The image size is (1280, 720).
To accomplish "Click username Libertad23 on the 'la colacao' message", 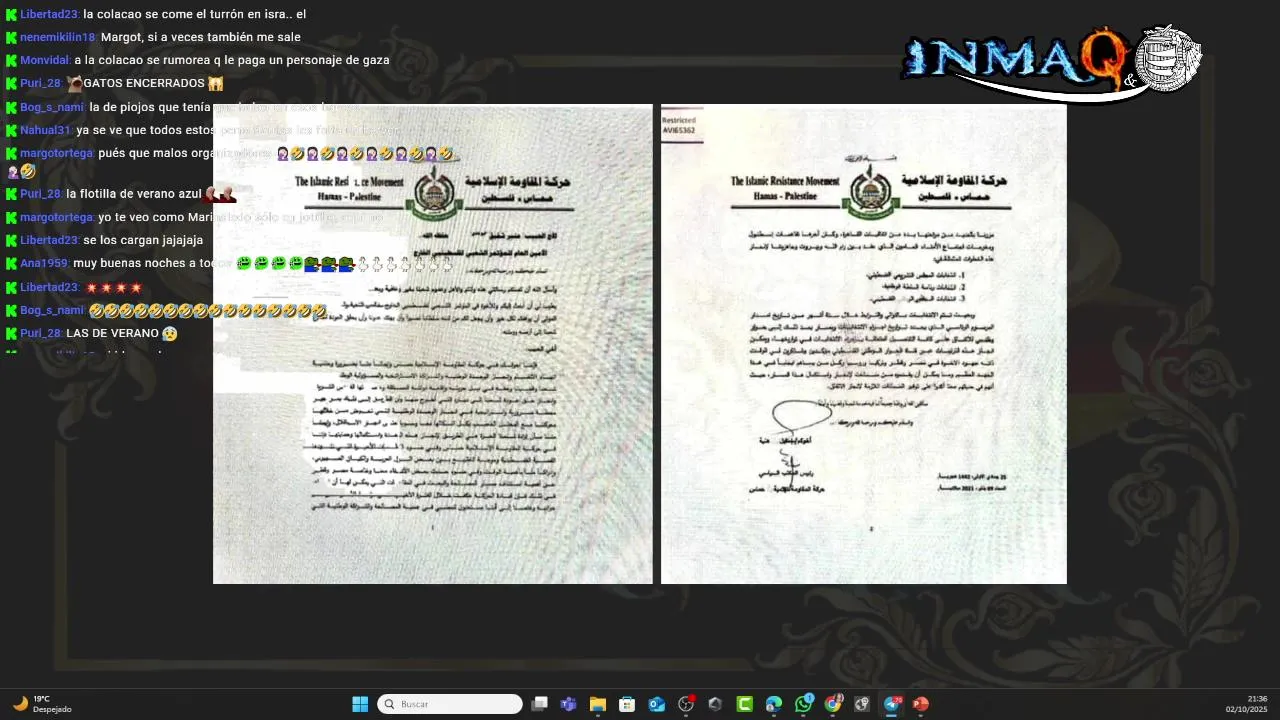I will pos(49,15).
